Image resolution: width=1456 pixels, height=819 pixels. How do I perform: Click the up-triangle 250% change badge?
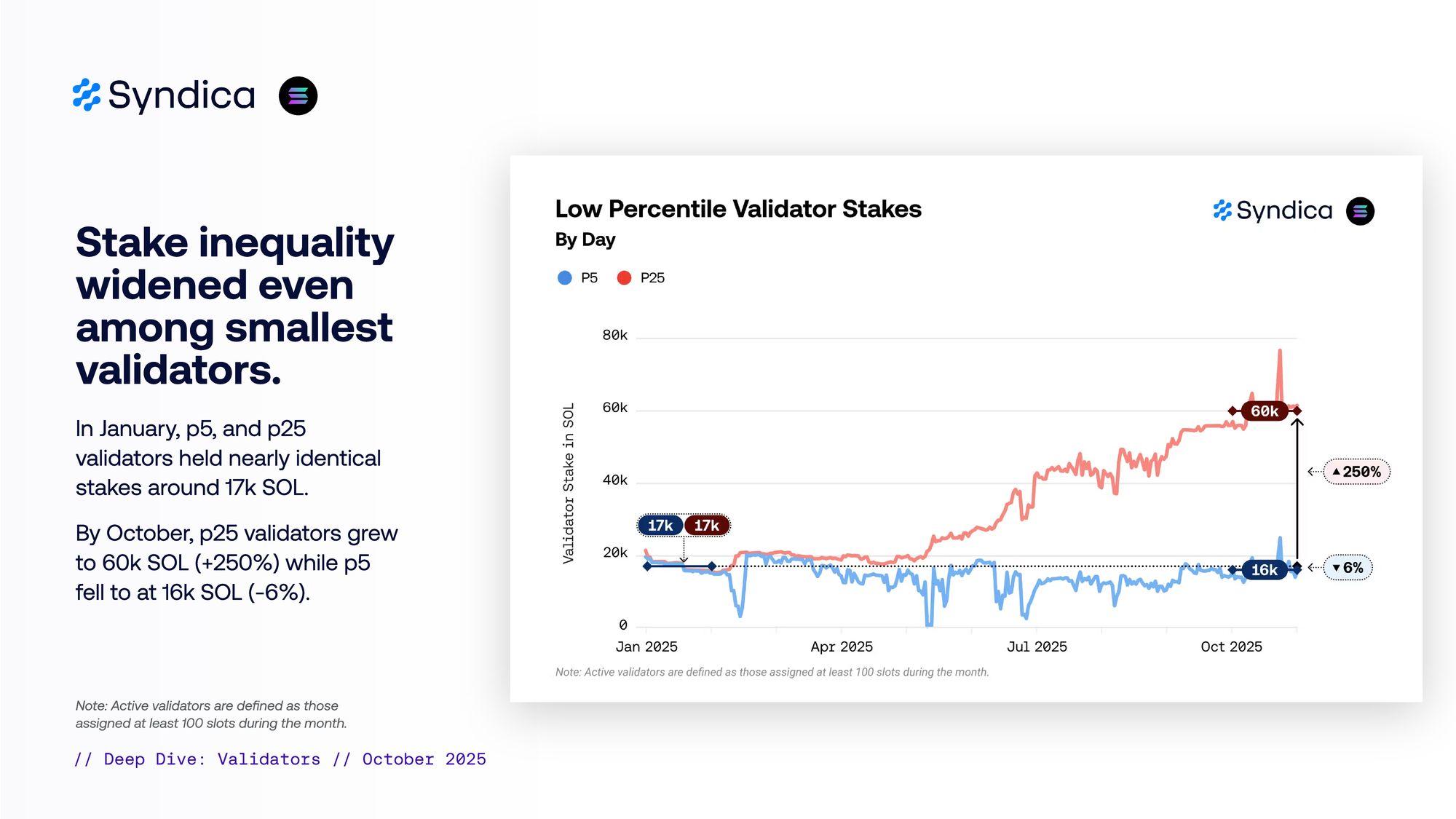pyautogui.click(x=1356, y=472)
